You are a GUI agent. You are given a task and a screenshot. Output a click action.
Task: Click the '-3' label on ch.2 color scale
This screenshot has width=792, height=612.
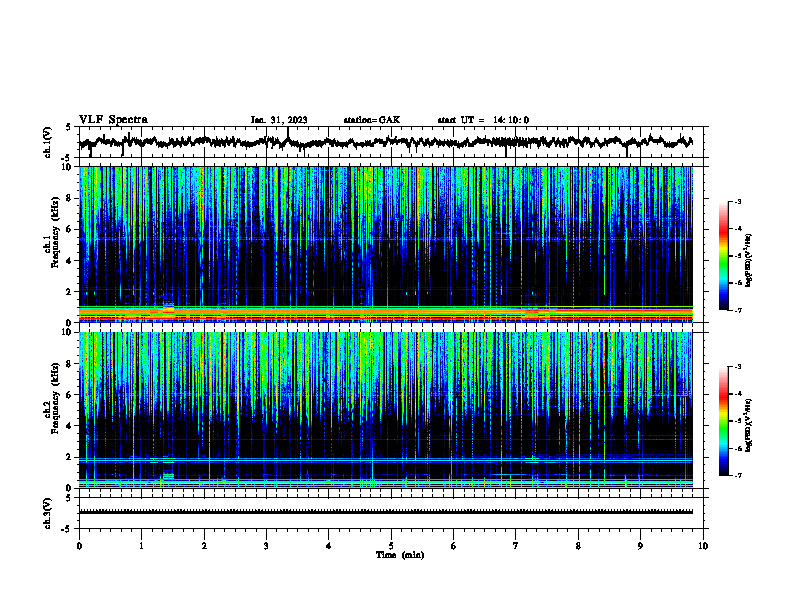737,367
